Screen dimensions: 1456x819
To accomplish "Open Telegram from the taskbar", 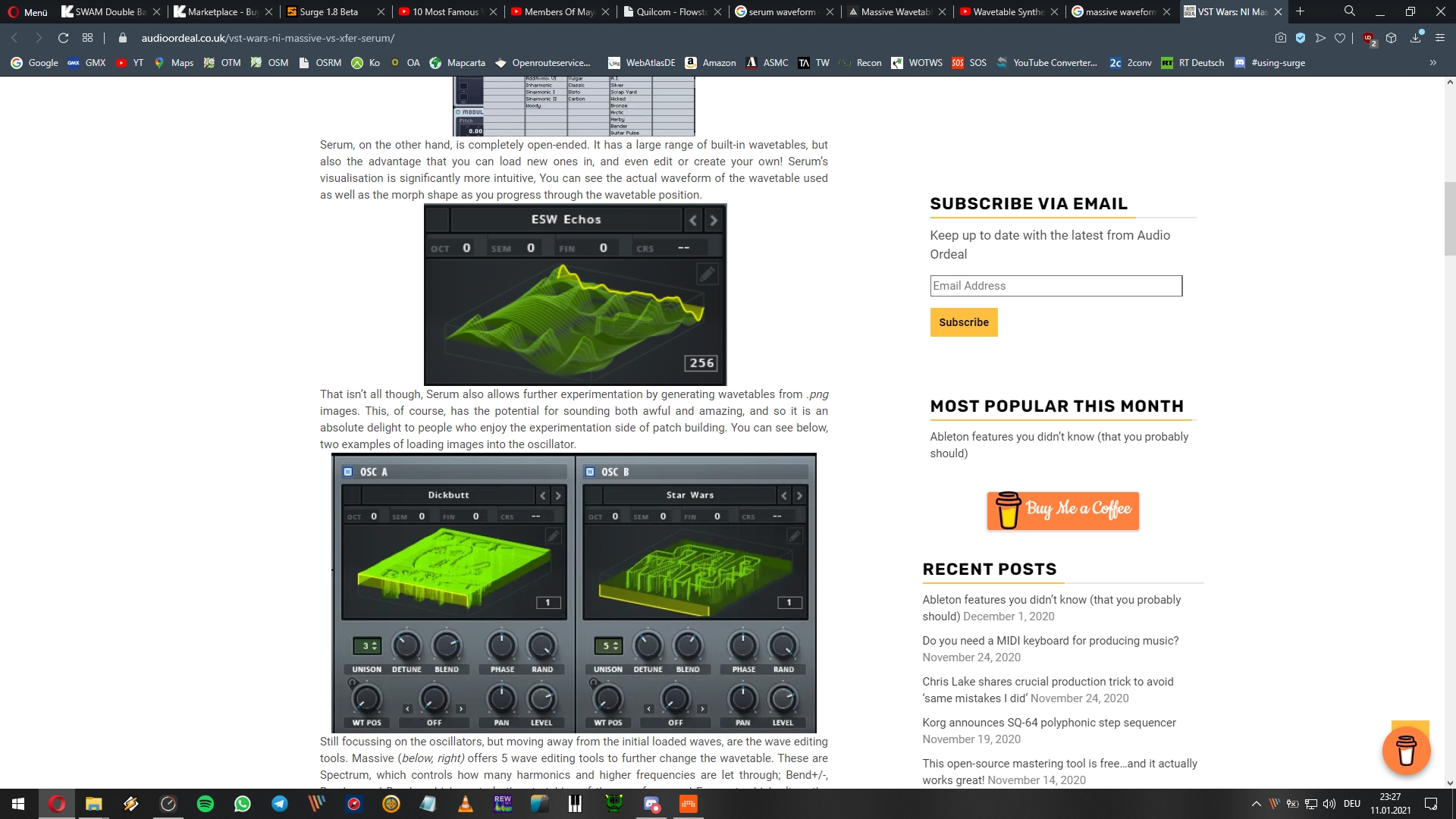I will pyautogui.click(x=280, y=804).
